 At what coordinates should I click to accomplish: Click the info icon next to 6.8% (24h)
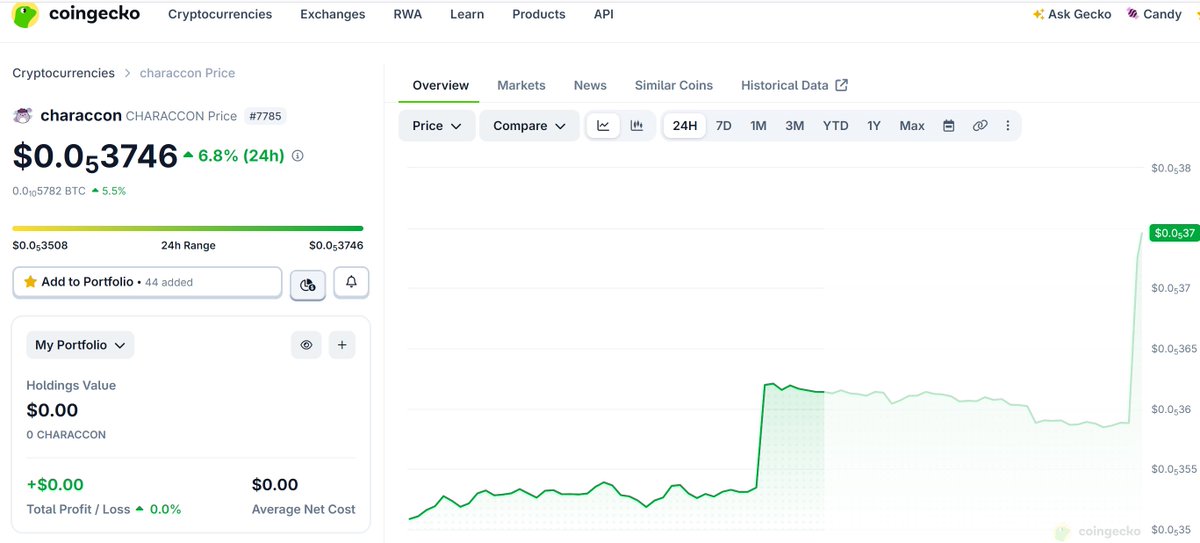[x=297, y=156]
